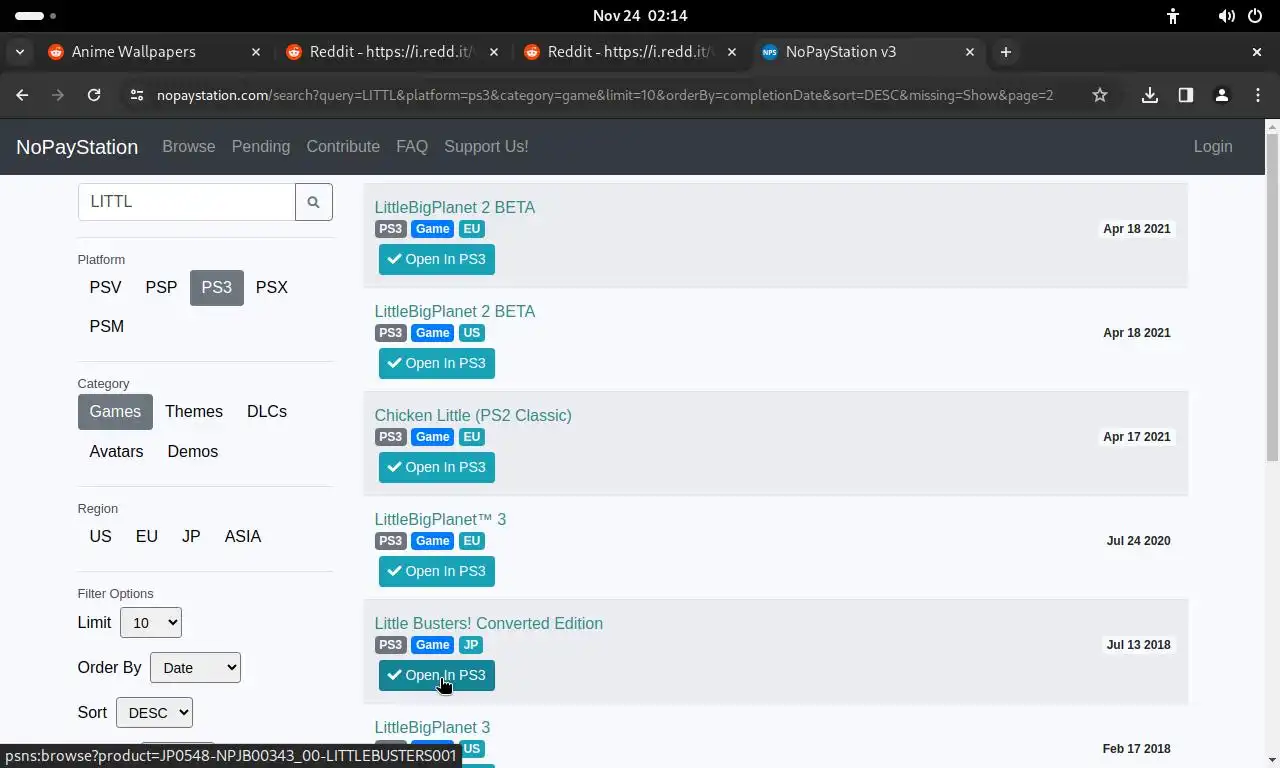Viewport: 1280px width, 768px height.
Task: Filter by ASIA region
Action: [243, 536]
